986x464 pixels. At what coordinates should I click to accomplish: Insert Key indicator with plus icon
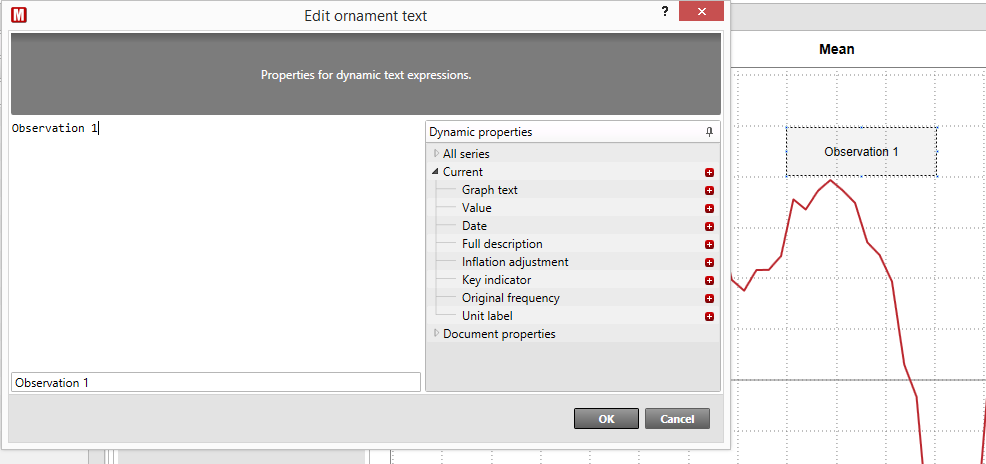709,280
